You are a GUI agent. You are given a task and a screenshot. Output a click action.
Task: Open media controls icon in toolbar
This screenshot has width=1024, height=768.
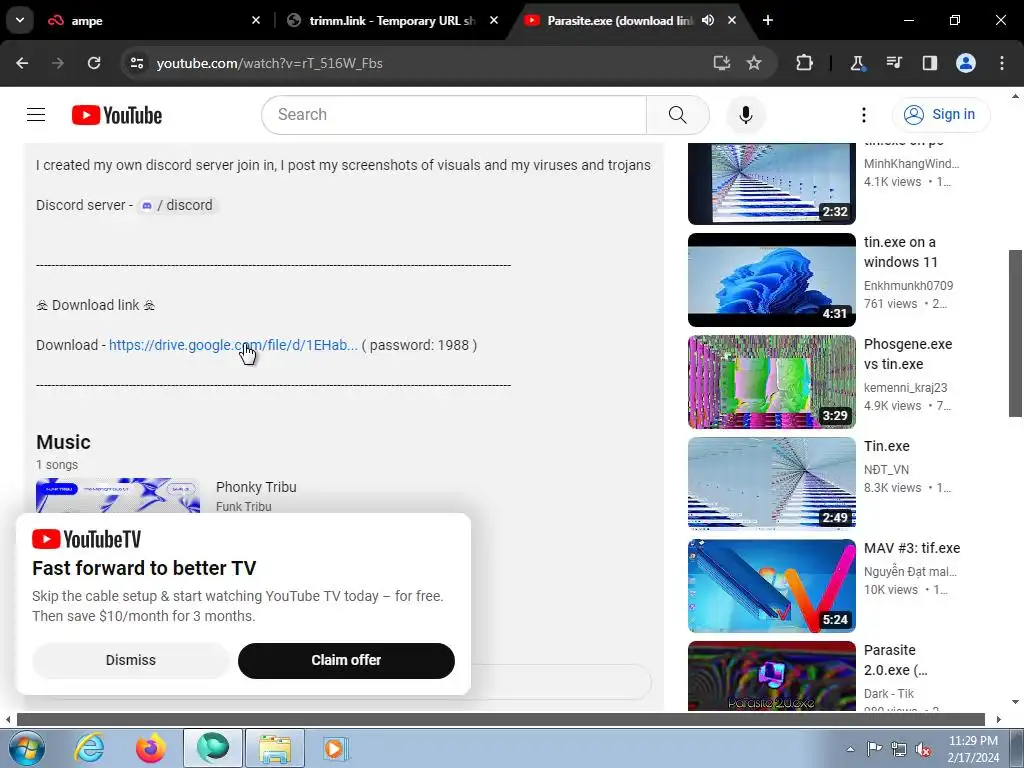(894, 63)
